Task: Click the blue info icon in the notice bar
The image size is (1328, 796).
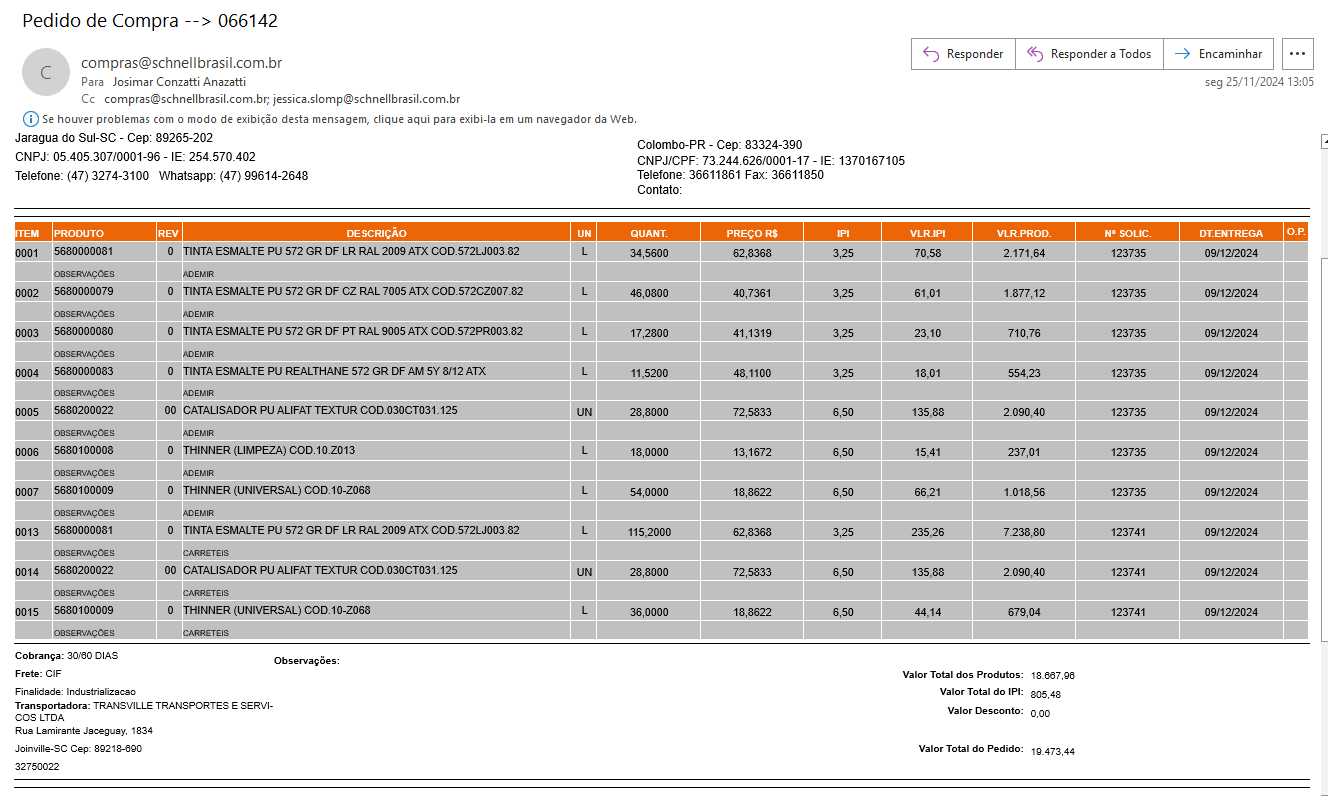Action: 30,119
